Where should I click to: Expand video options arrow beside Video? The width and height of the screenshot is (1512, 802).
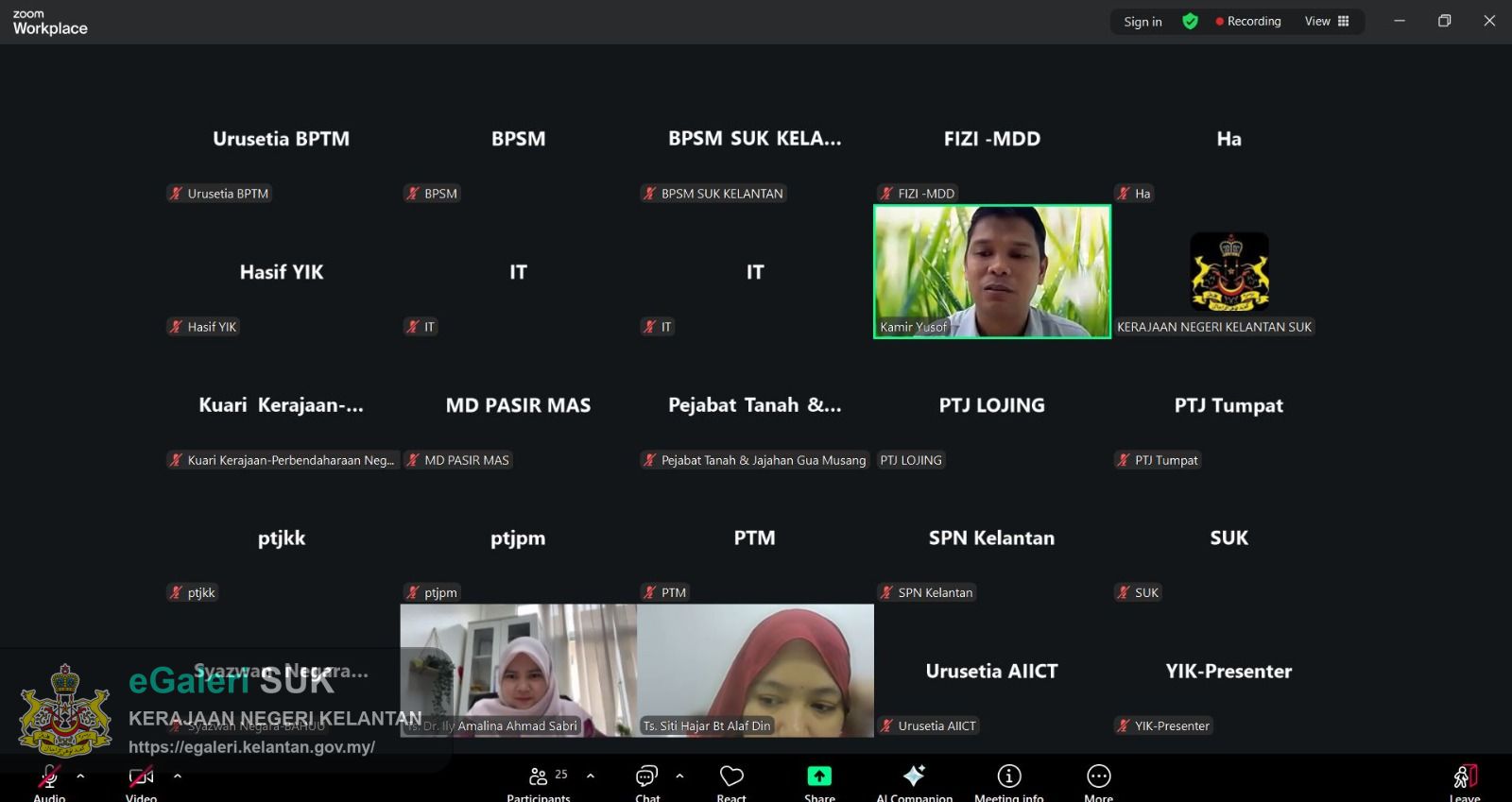[178, 776]
